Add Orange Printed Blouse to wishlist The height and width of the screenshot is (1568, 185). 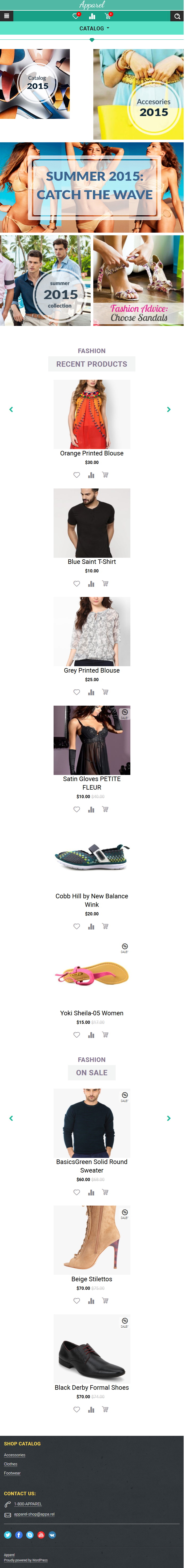[77, 475]
